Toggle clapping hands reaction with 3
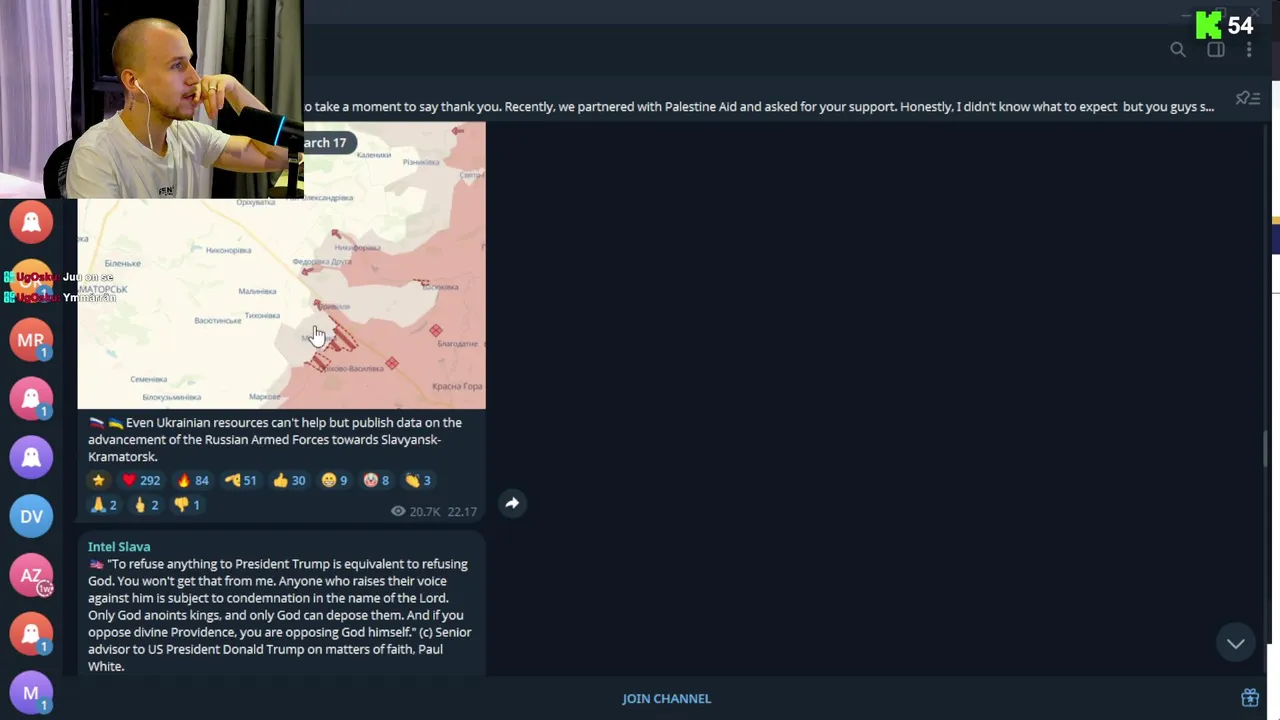This screenshot has width=1280, height=720. click(x=417, y=480)
